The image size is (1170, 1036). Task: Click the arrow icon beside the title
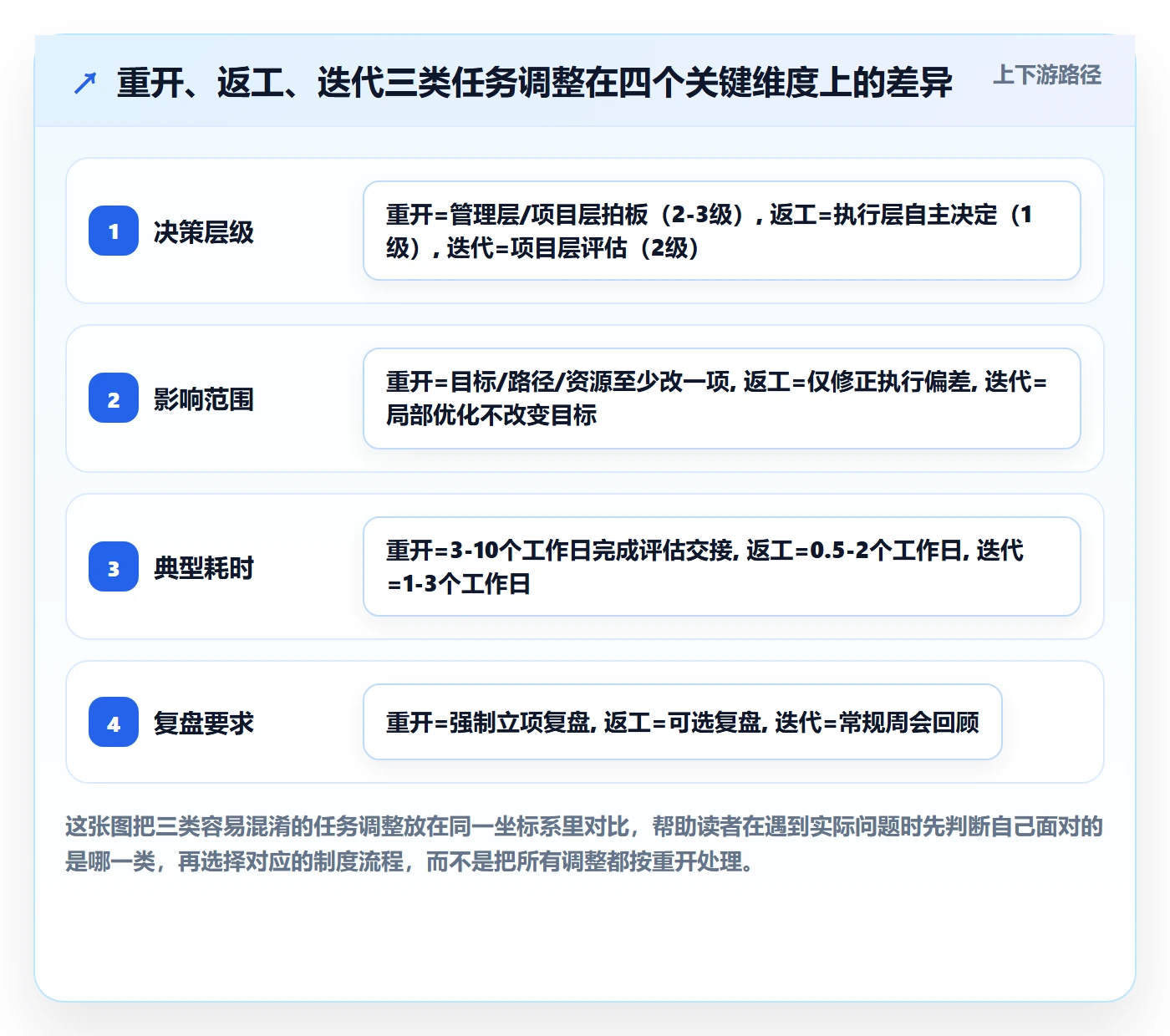[x=85, y=83]
